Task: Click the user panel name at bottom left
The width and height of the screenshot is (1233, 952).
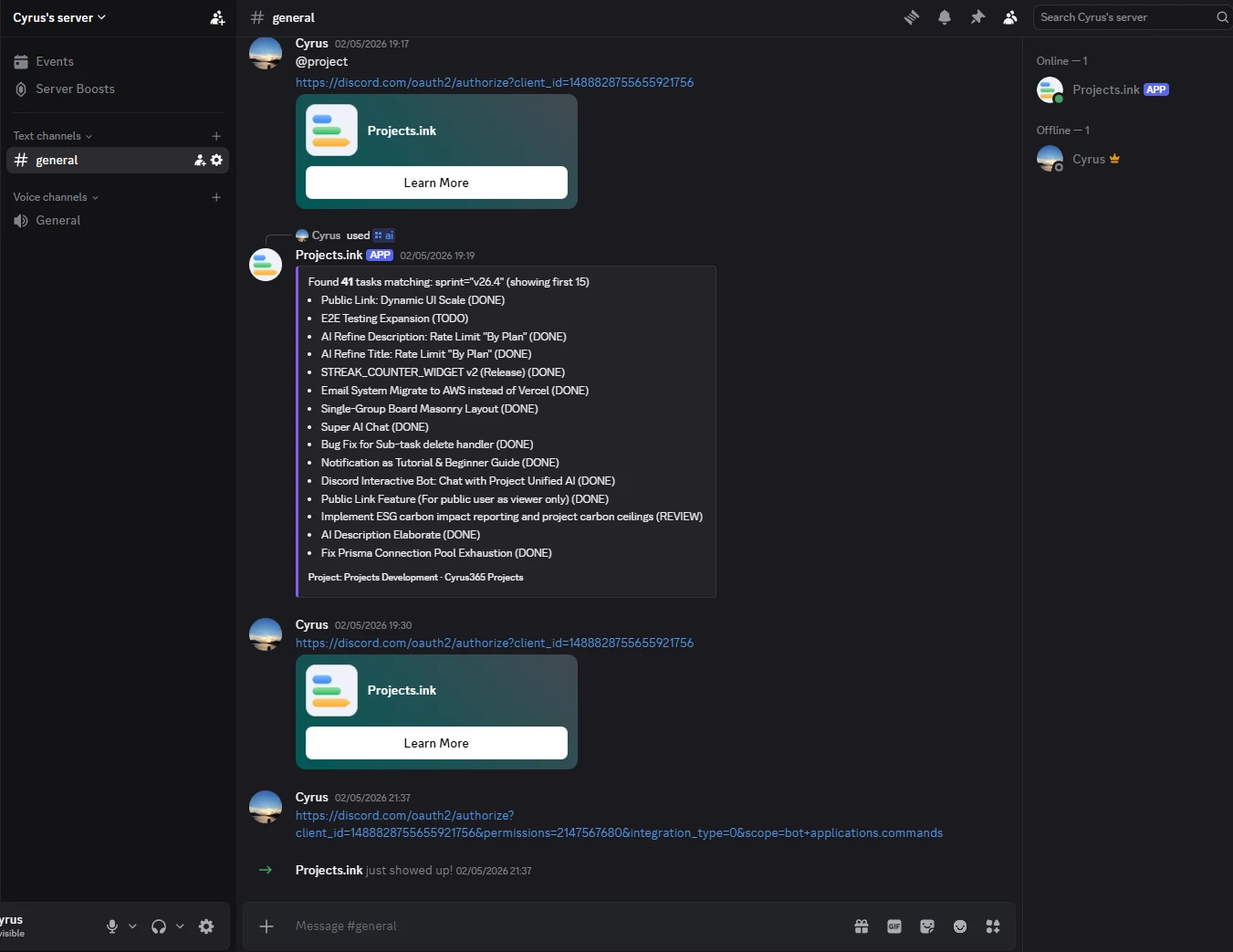Action: (x=12, y=920)
